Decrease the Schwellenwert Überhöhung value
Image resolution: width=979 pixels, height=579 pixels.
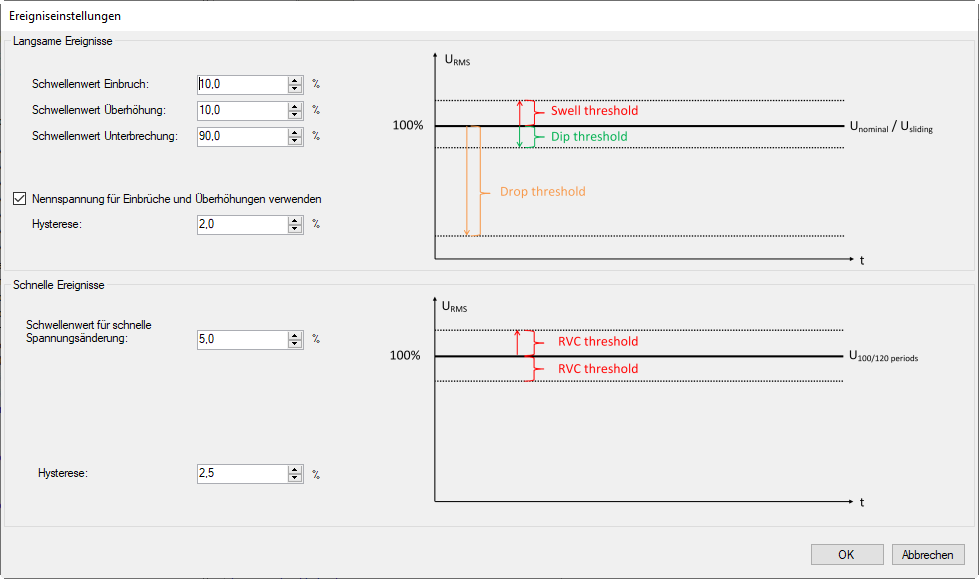[295, 115]
